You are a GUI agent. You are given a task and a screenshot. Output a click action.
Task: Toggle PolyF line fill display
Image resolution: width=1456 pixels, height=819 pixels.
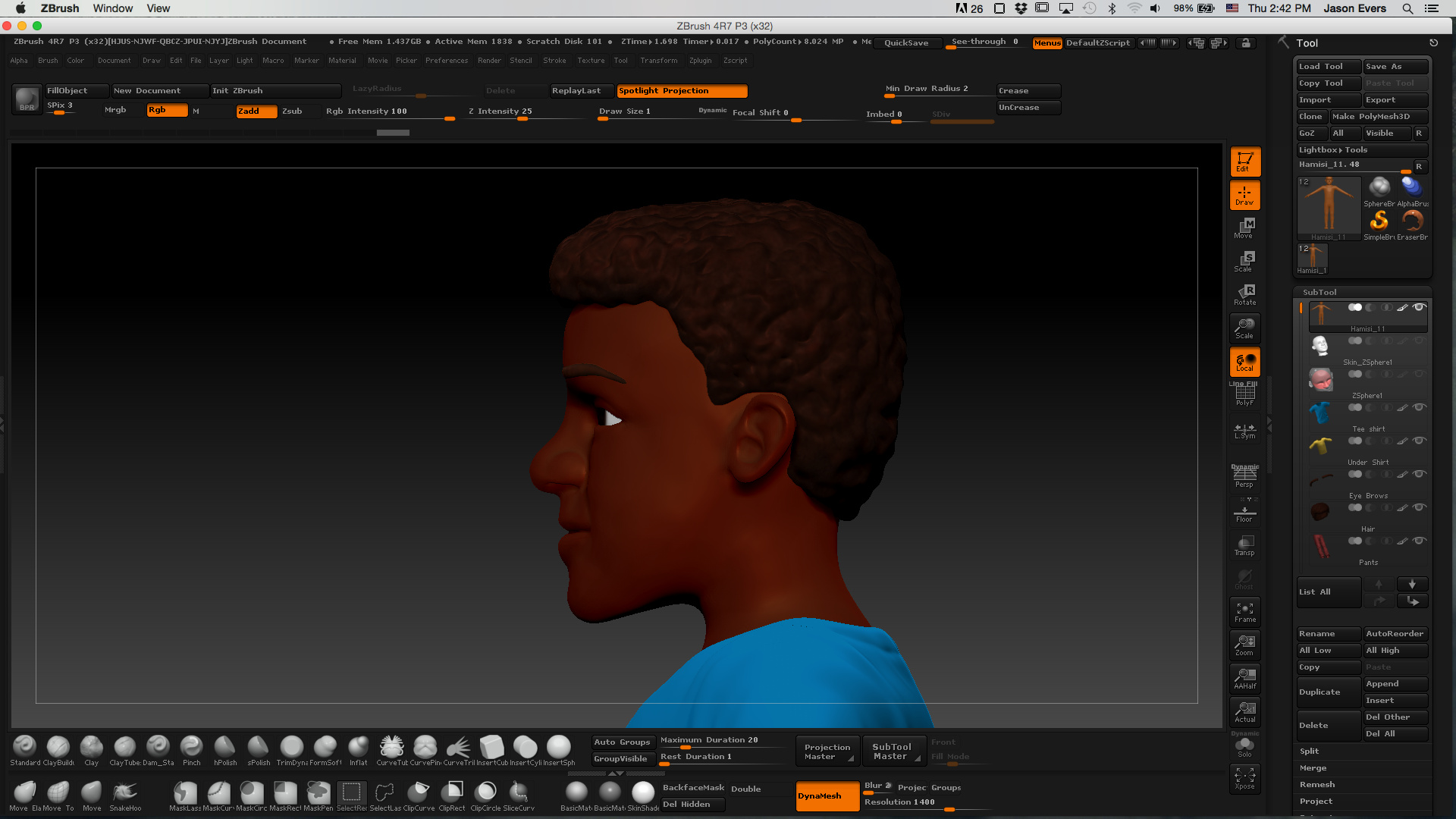[x=1244, y=395]
